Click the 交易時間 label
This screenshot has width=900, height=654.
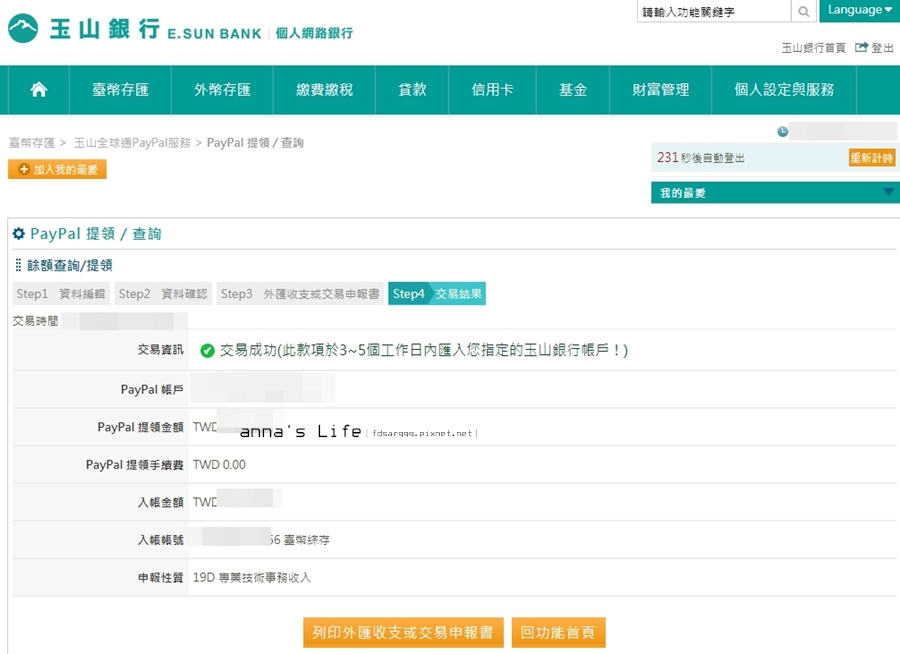(36, 321)
